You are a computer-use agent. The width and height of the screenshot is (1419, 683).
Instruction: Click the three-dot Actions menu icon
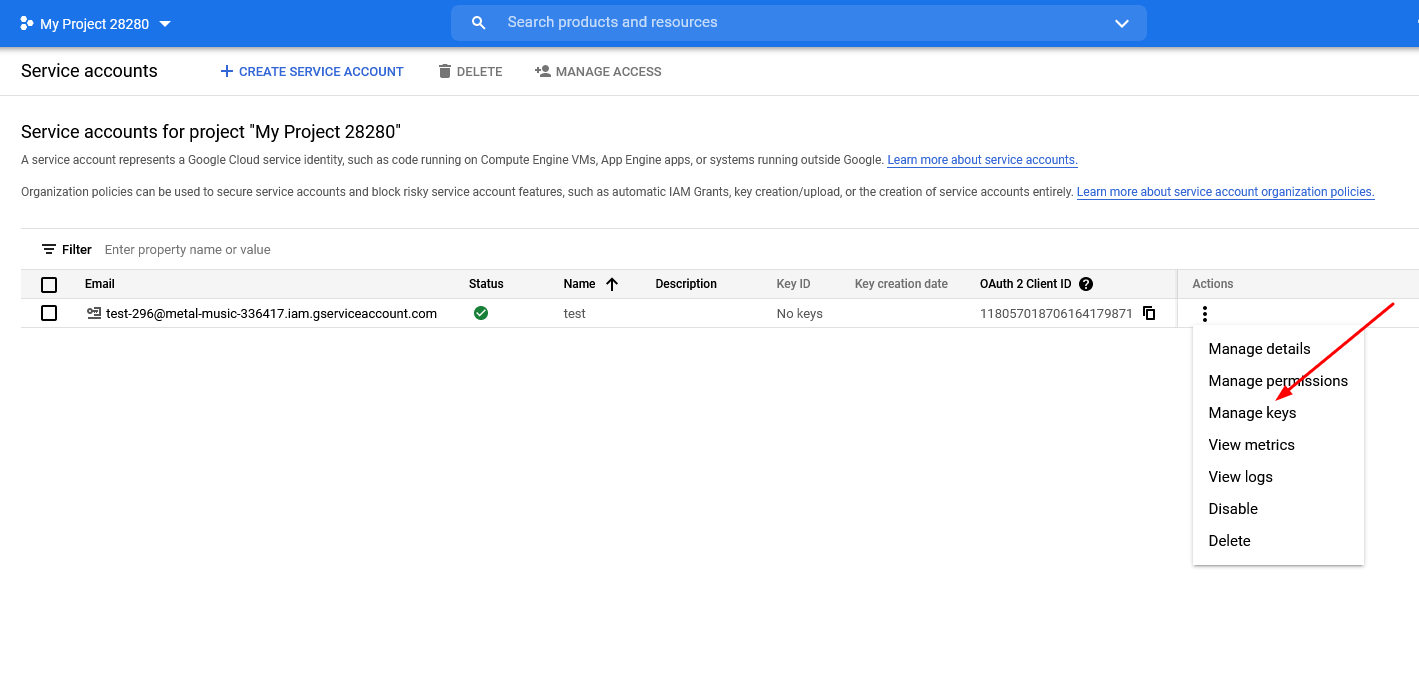coord(1204,314)
